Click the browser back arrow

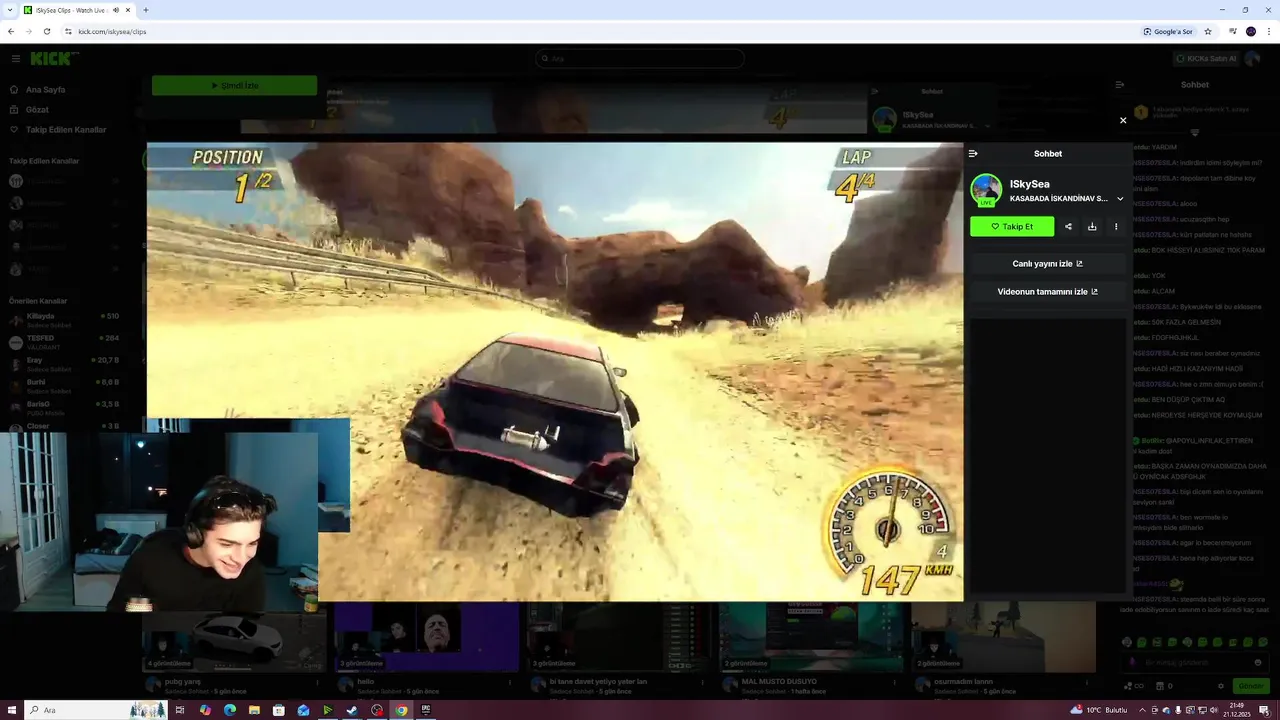(x=11, y=31)
